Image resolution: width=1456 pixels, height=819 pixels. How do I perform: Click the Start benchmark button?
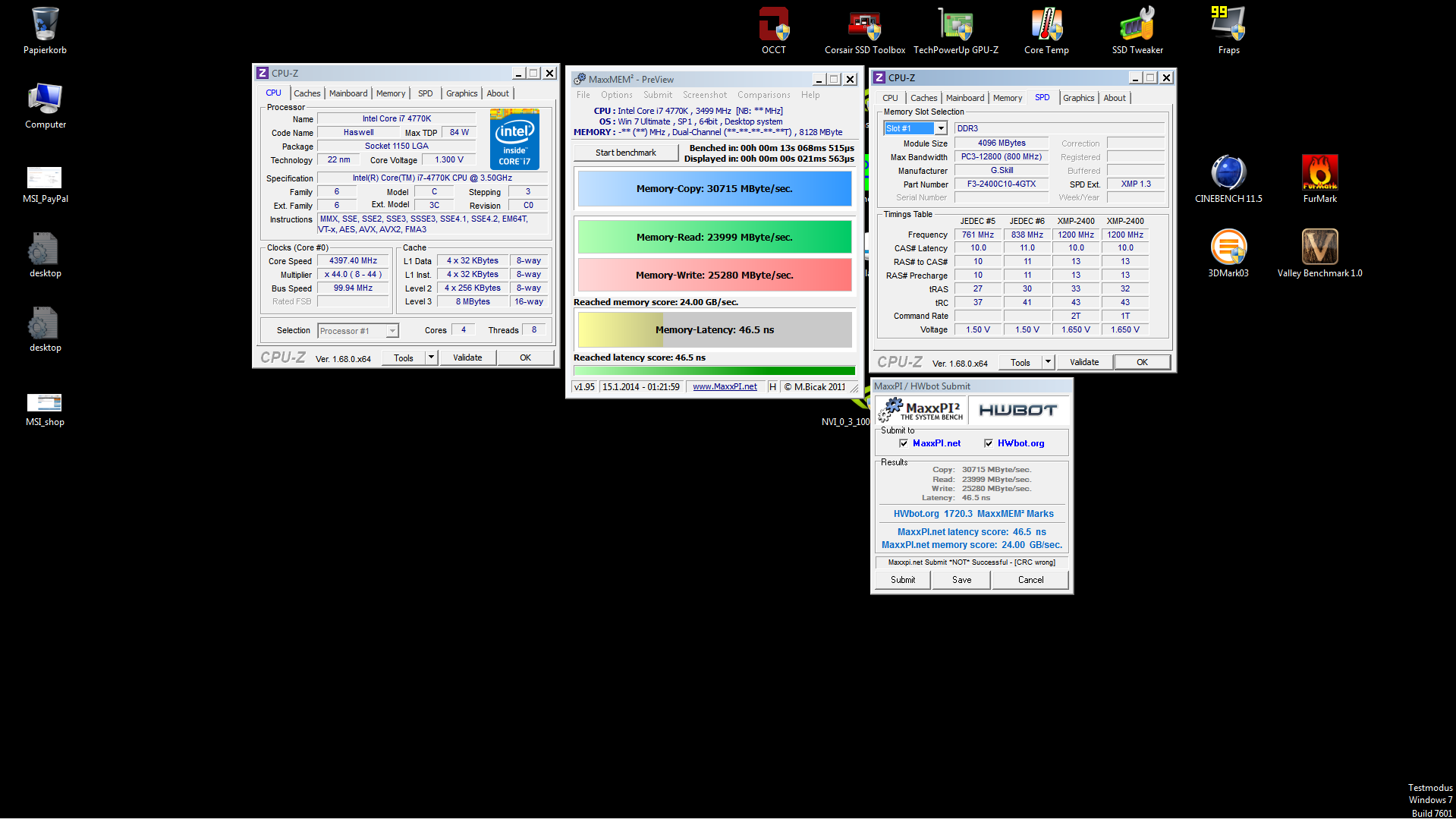pos(626,153)
